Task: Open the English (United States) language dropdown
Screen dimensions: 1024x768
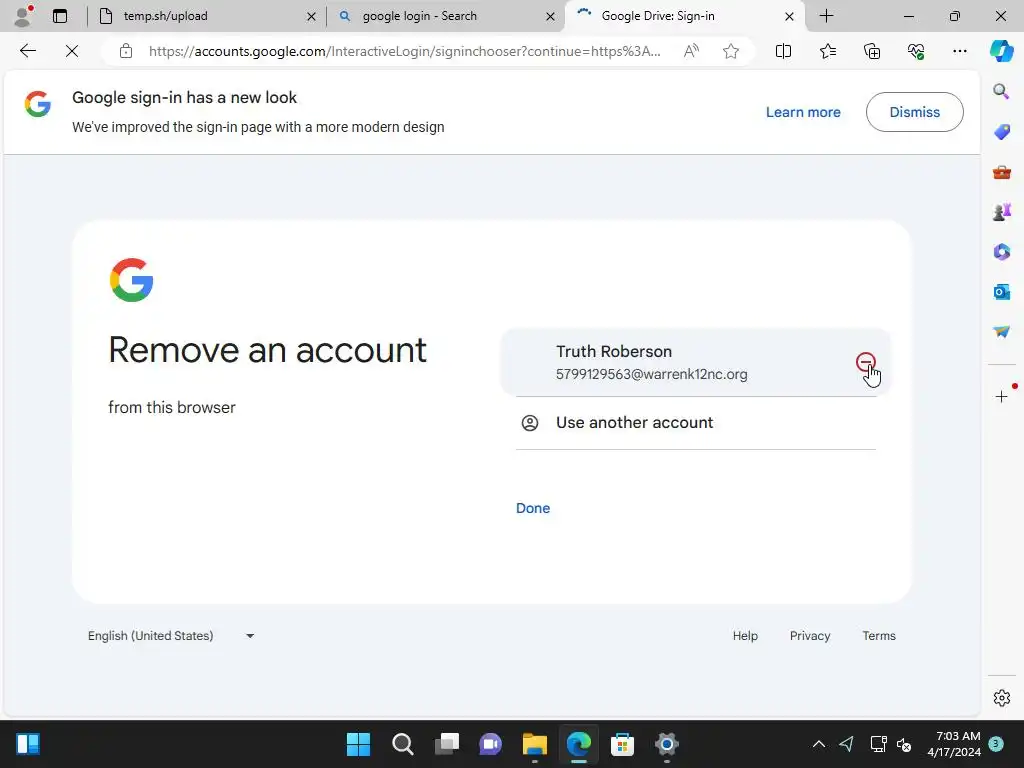Action: pos(171,635)
